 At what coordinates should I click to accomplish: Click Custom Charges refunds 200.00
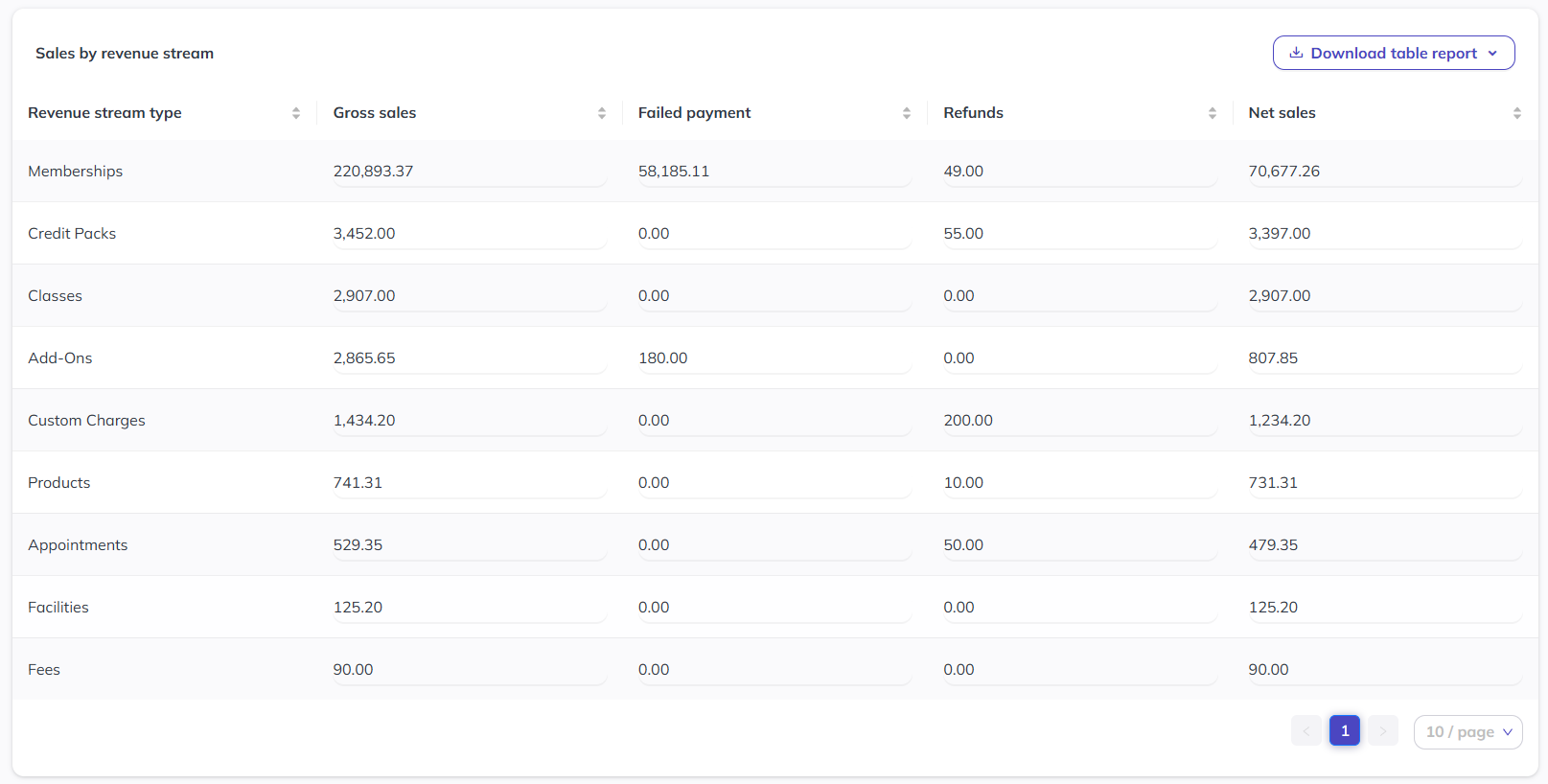968,420
